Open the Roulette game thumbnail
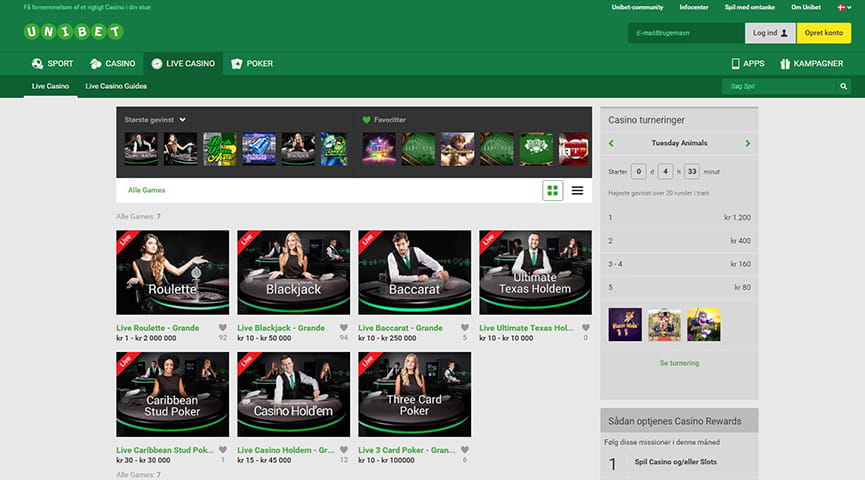This screenshot has width=865, height=480. [x=172, y=273]
